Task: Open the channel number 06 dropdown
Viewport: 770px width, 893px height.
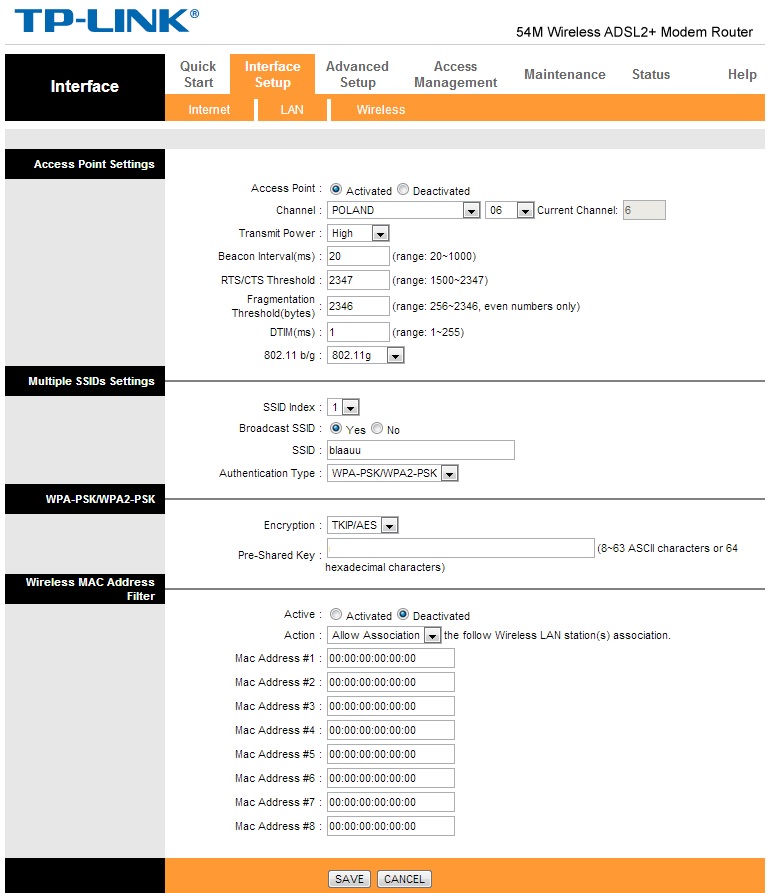Action: 509,210
